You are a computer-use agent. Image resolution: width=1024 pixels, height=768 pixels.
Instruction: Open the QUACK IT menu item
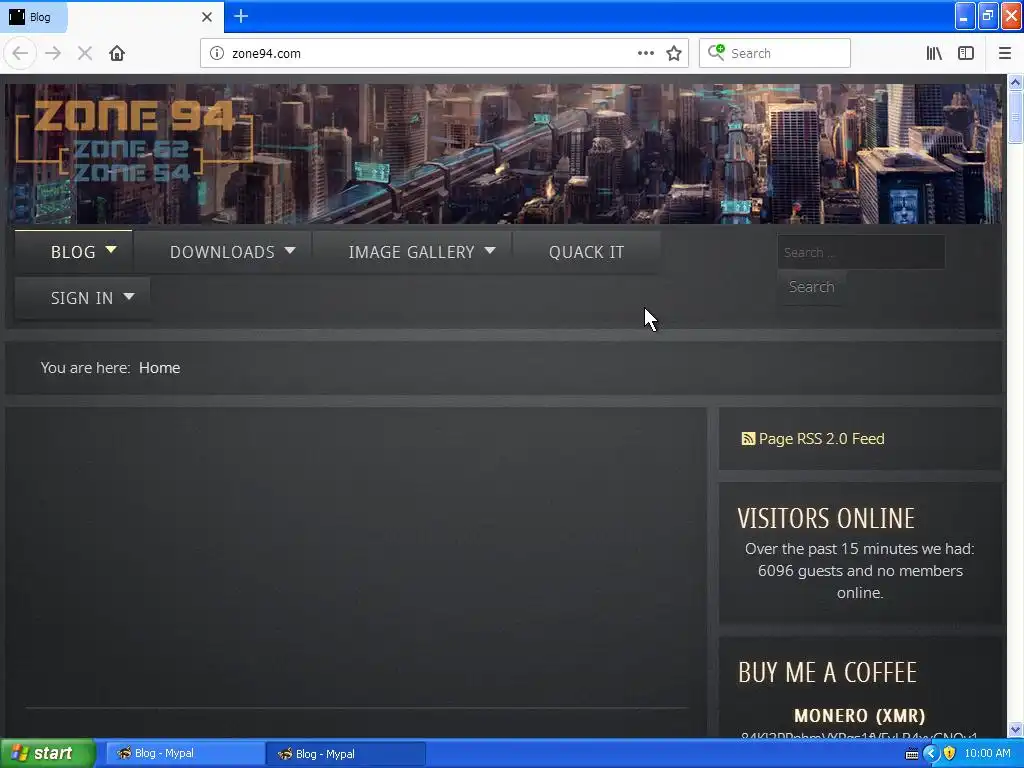click(586, 252)
